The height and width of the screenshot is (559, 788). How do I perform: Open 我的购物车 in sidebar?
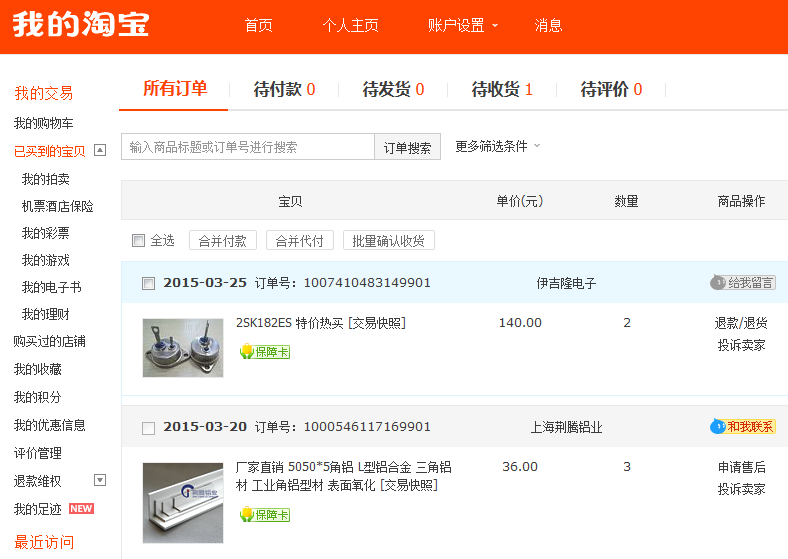pos(43,123)
